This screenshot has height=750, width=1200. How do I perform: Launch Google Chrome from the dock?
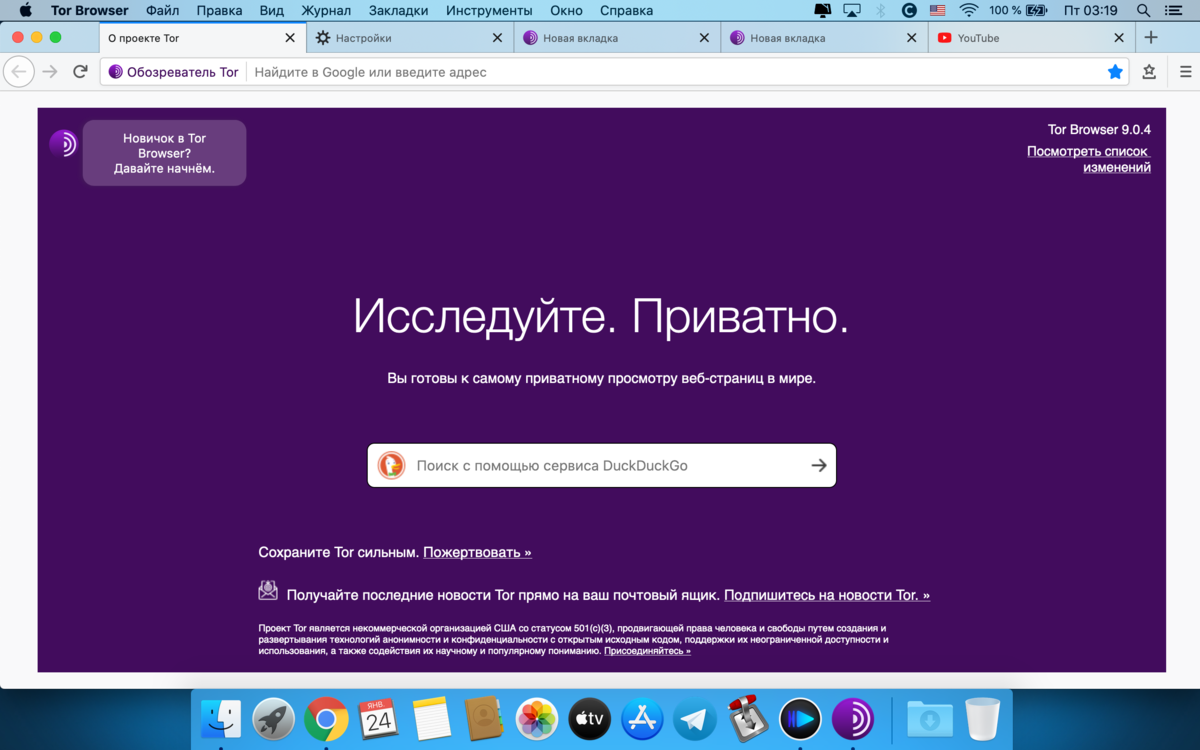point(326,718)
